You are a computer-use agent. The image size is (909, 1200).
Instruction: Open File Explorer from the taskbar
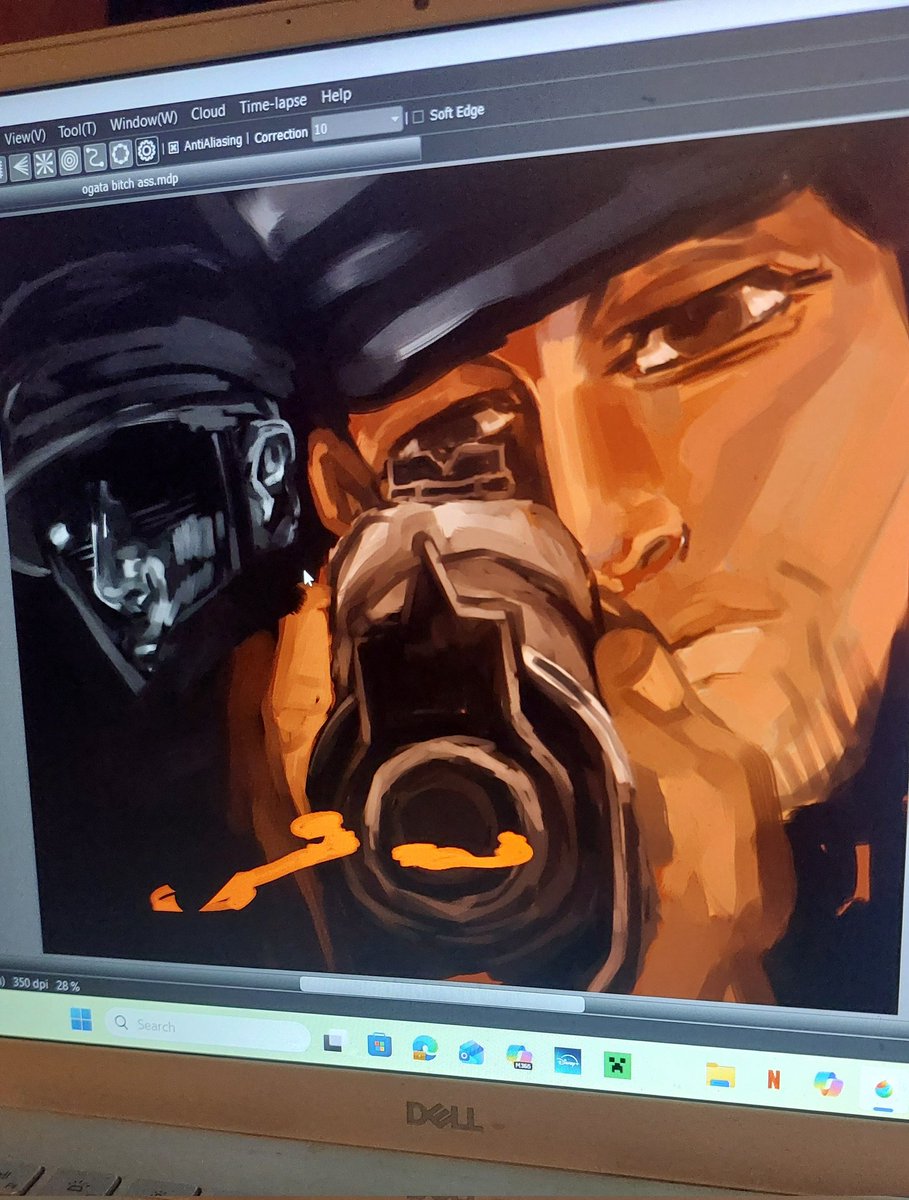click(x=720, y=1074)
